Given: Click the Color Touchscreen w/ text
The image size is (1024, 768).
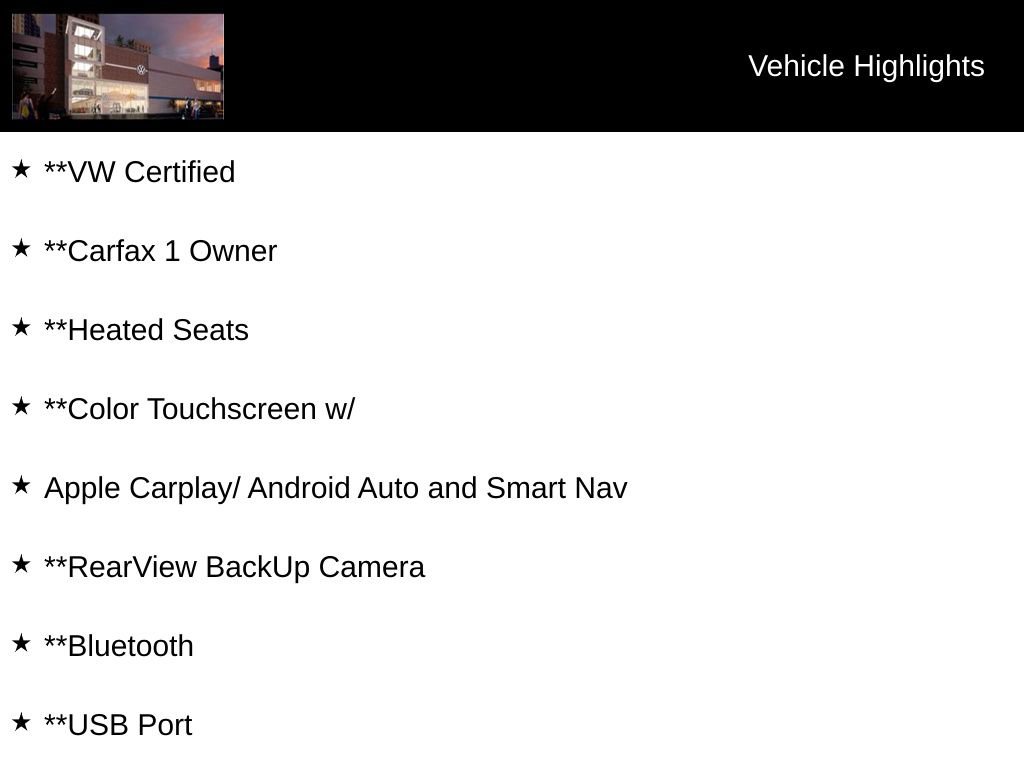Looking at the screenshot, I should coord(199,409).
